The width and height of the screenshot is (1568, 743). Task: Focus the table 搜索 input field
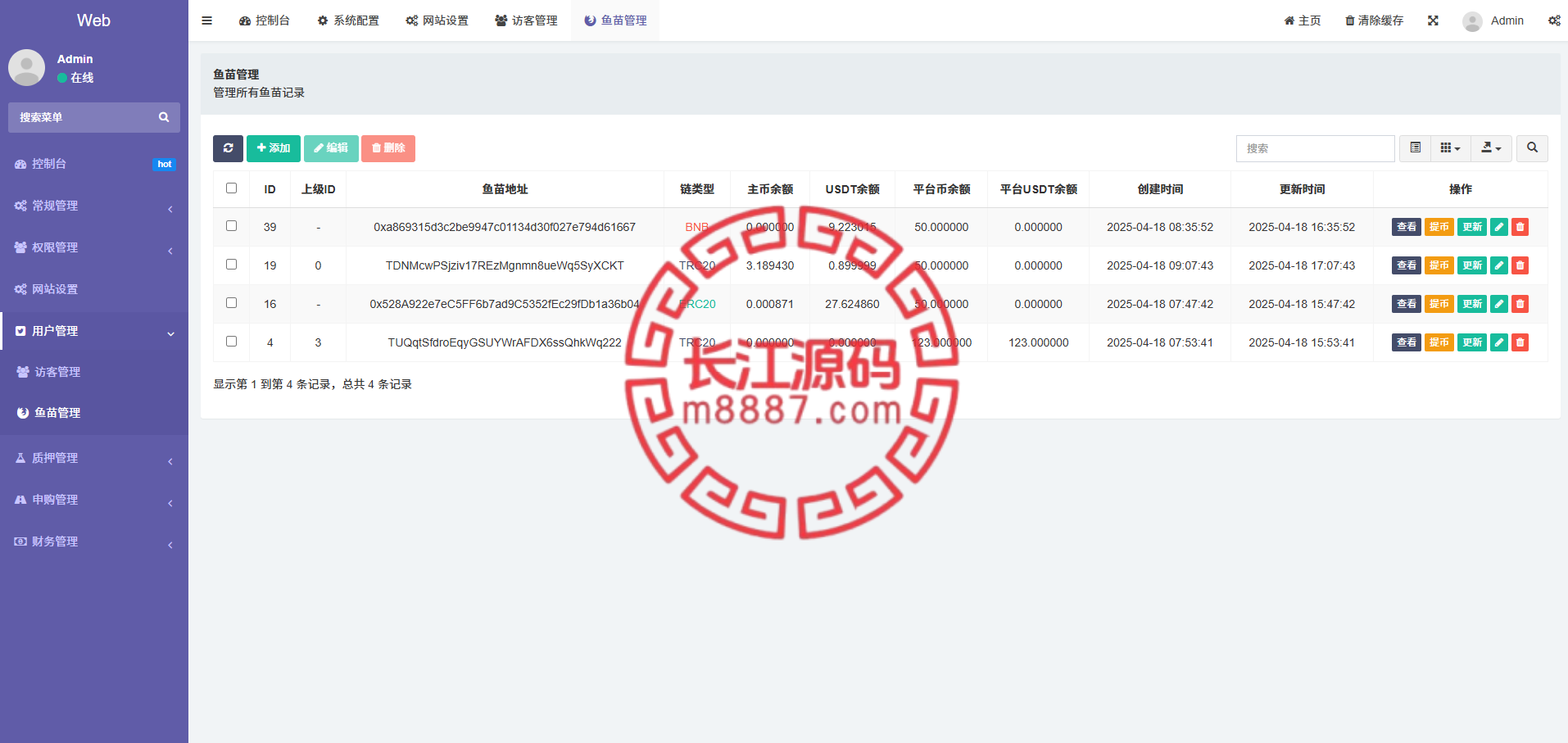tap(1315, 148)
